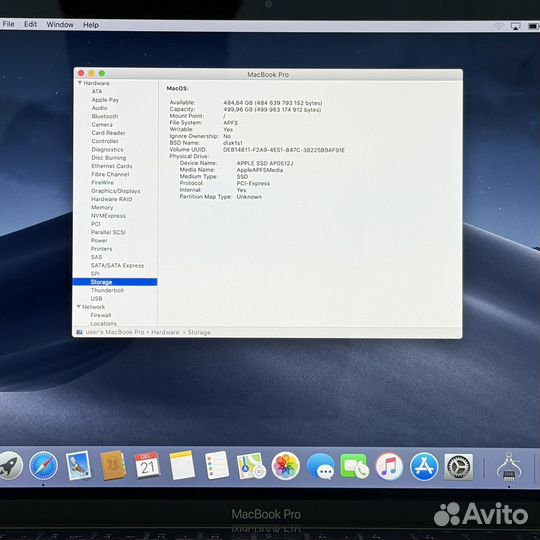Open the Mail stamp icon in dock

79,466
